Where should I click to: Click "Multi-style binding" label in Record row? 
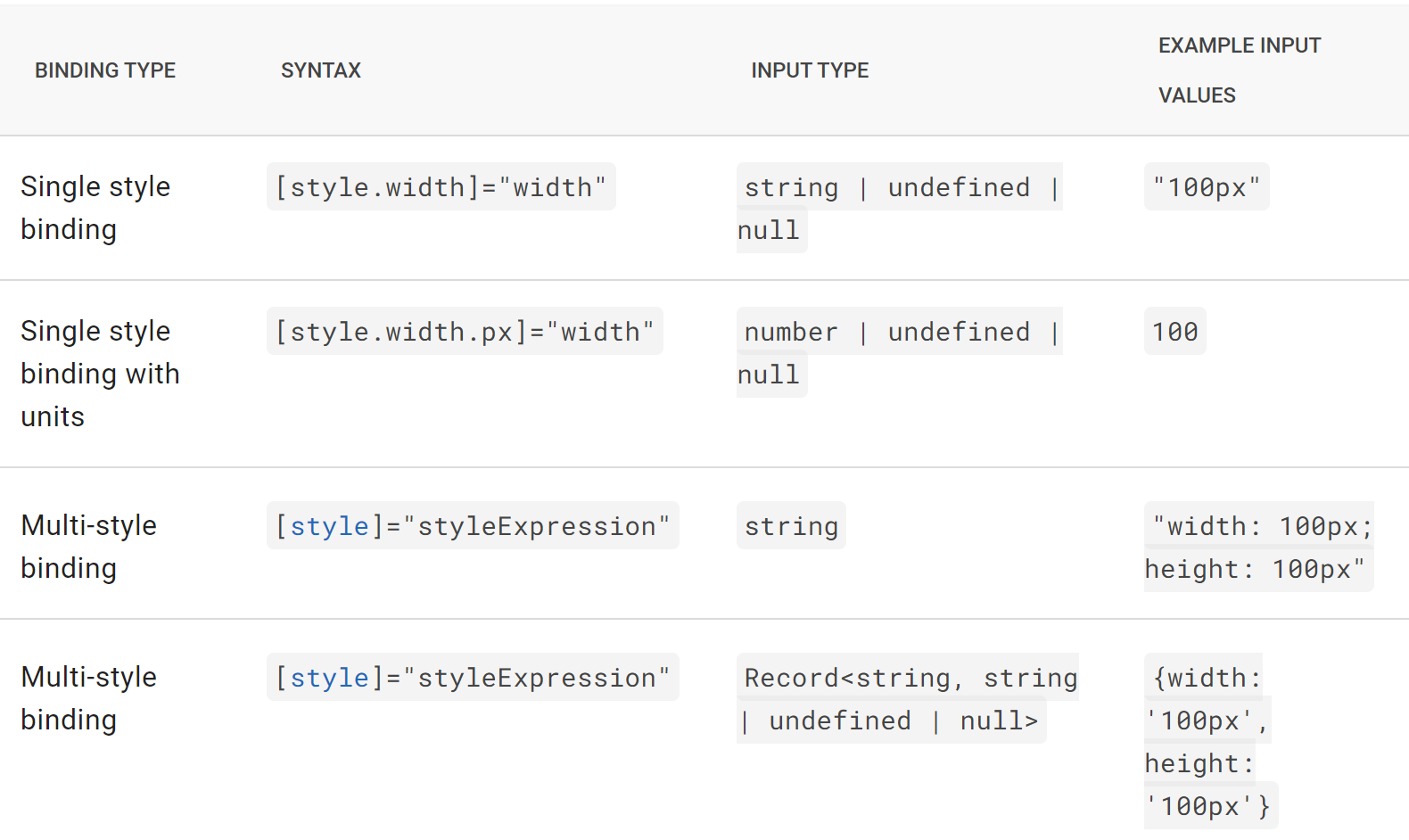point(88,698)
